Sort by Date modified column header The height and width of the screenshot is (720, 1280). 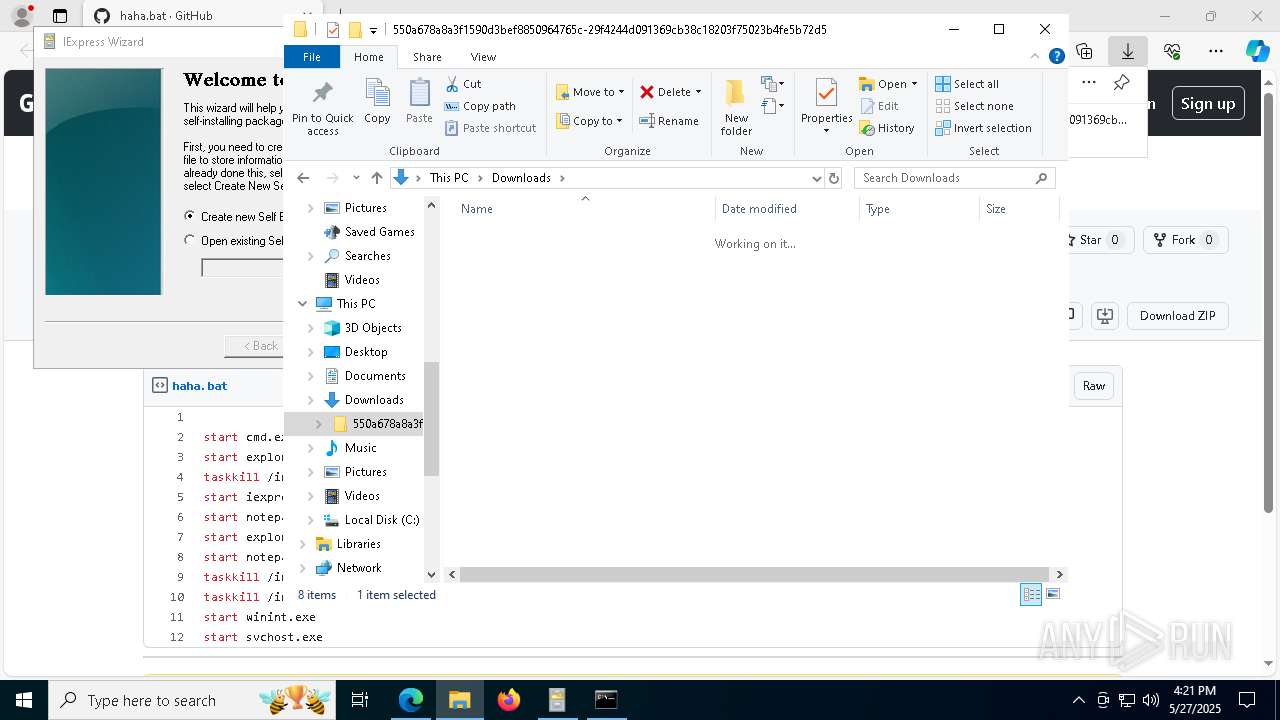tap(787, 209)
